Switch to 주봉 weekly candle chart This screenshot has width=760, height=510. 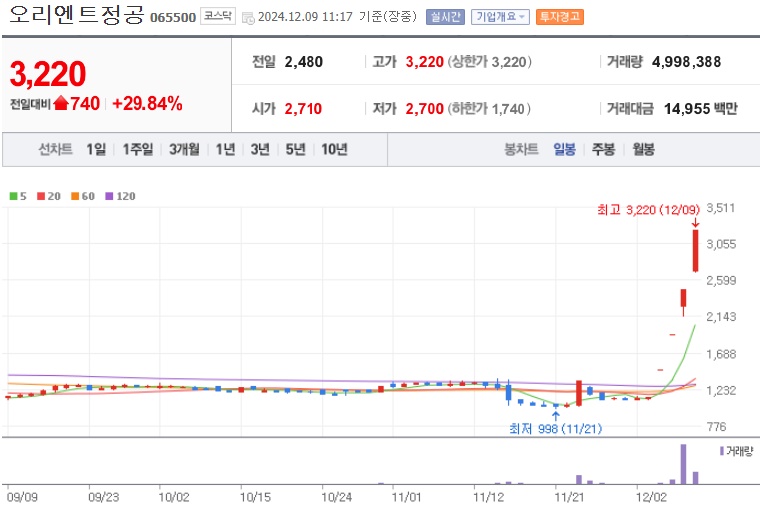[603, 149]
